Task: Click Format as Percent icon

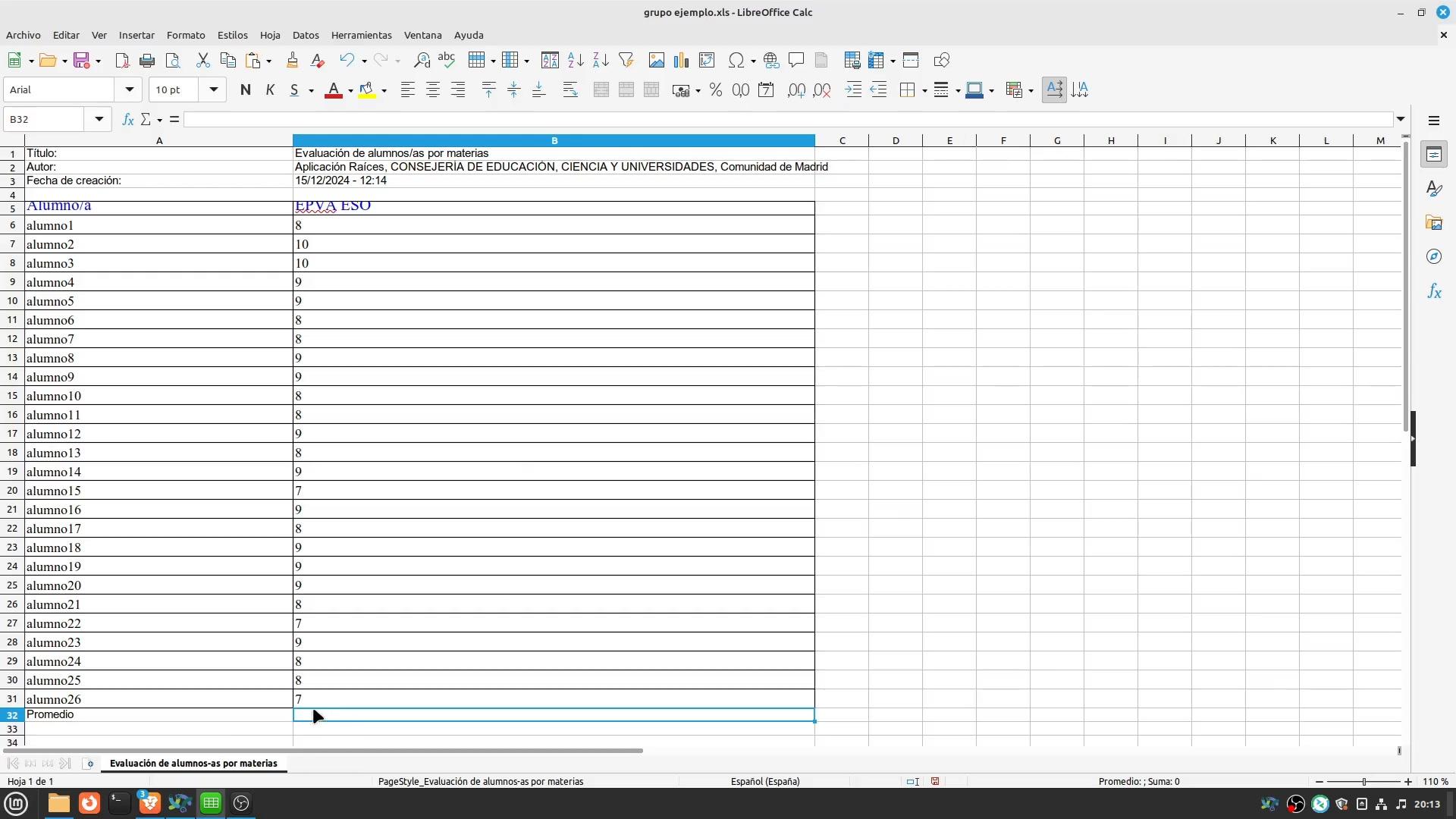Action: 715,90
